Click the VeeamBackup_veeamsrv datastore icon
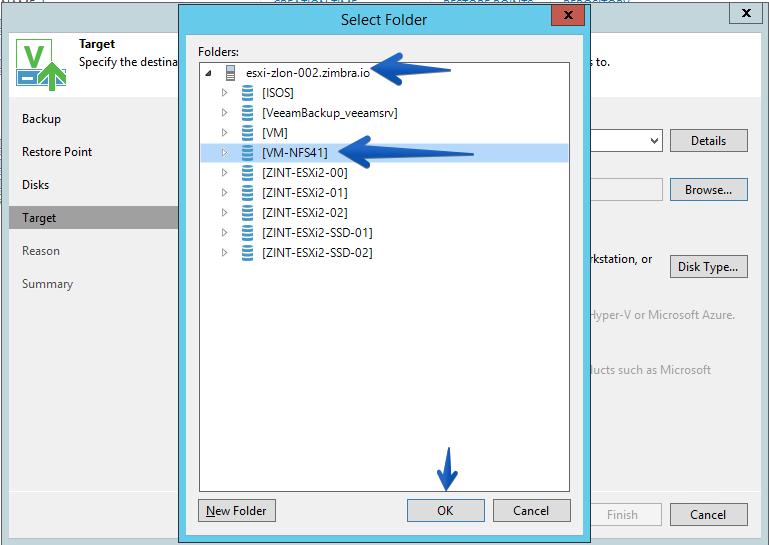769x545 pixels. [x=248, y=113]
